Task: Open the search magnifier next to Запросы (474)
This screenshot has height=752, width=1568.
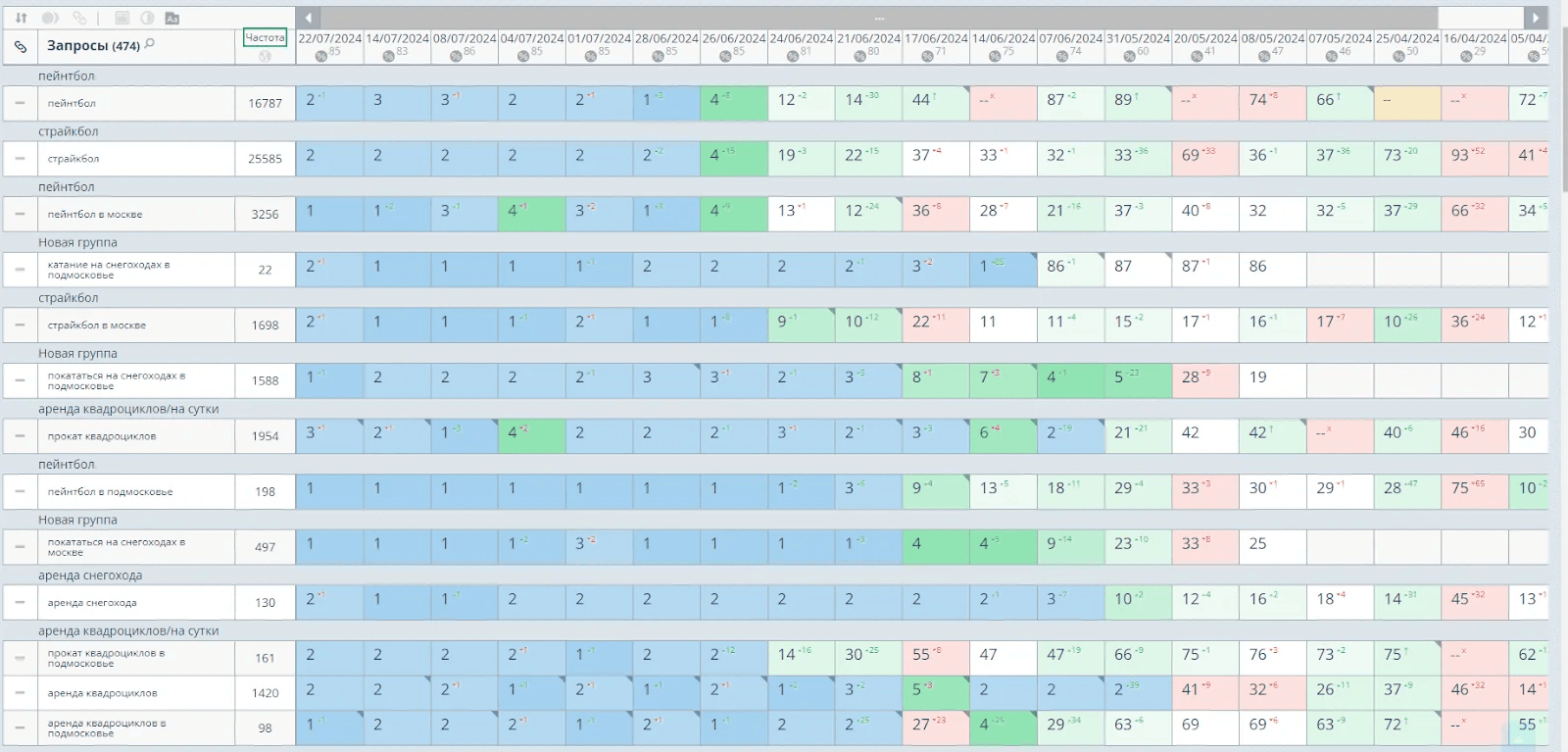Action: pos(150,44)
